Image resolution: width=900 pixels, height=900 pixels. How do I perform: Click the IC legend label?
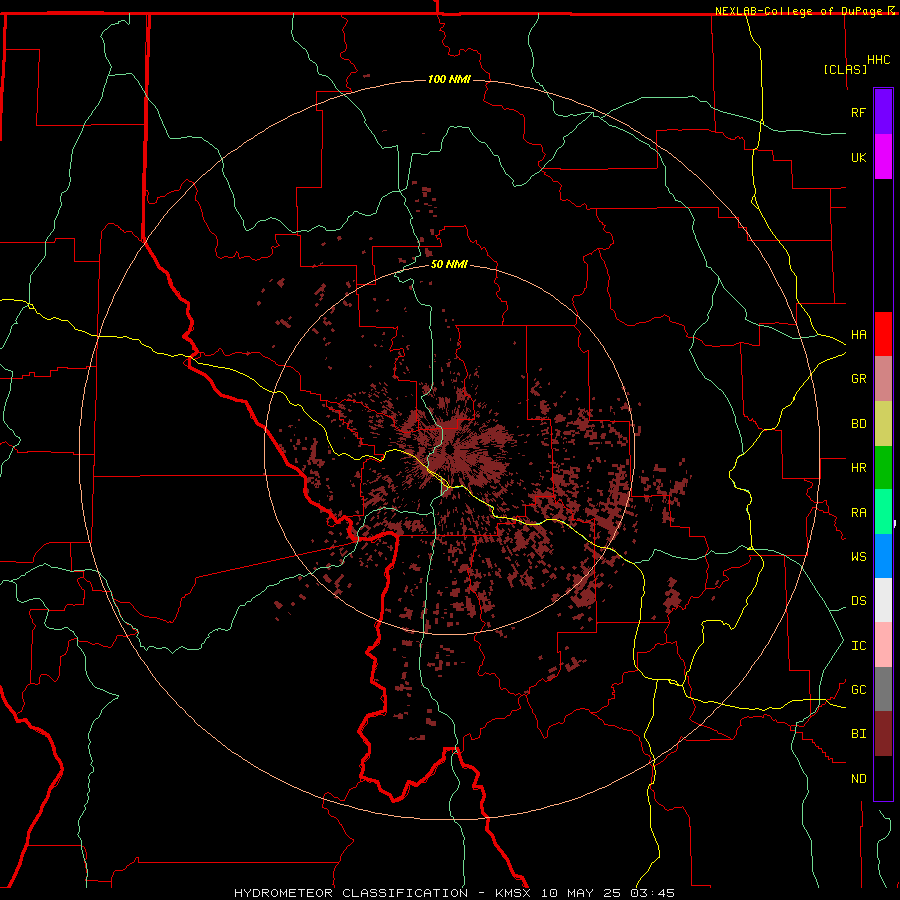pyautogui.click(x=858, y=646)
